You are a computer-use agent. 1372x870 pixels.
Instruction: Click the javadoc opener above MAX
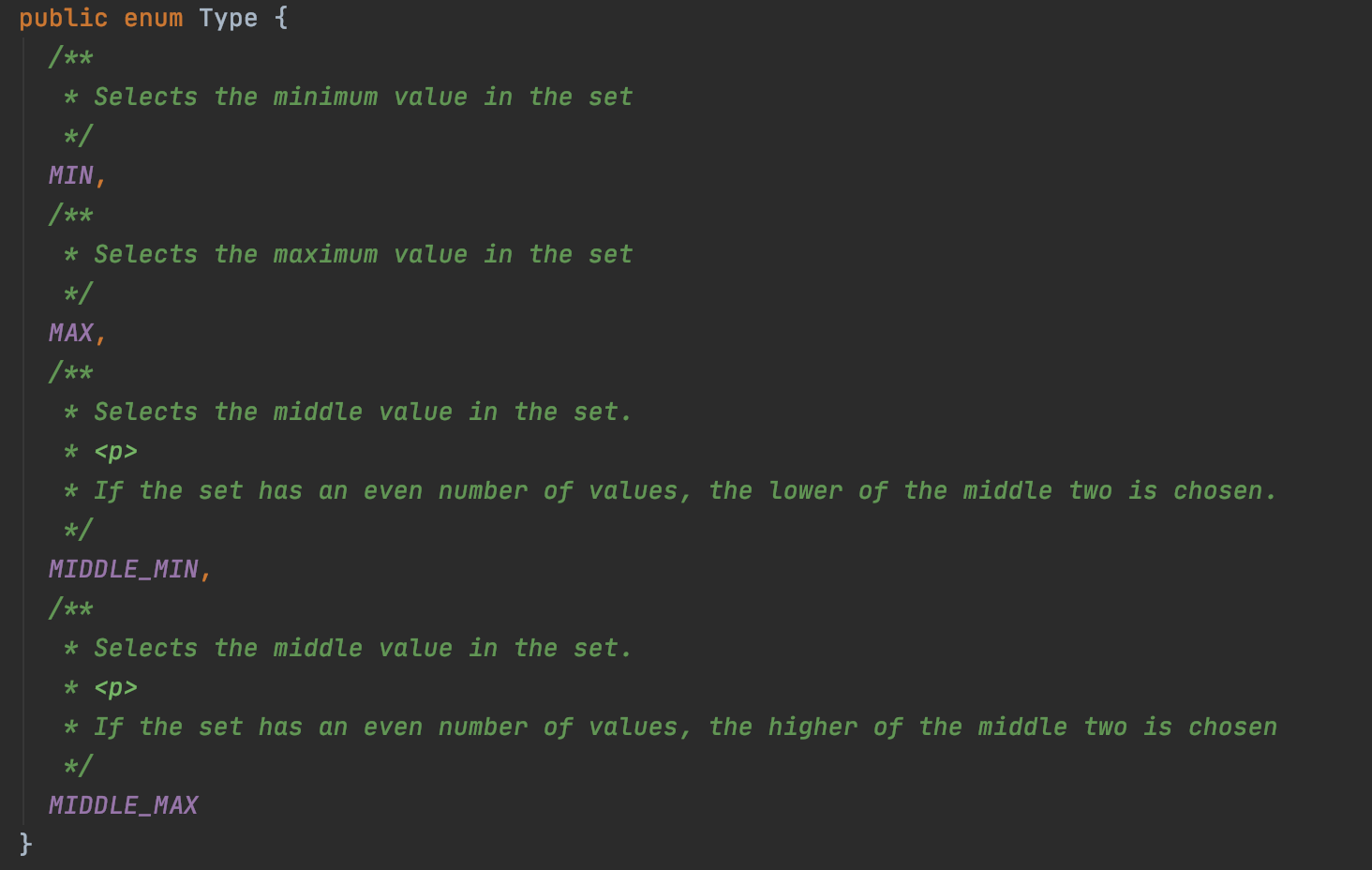(71, 215)
